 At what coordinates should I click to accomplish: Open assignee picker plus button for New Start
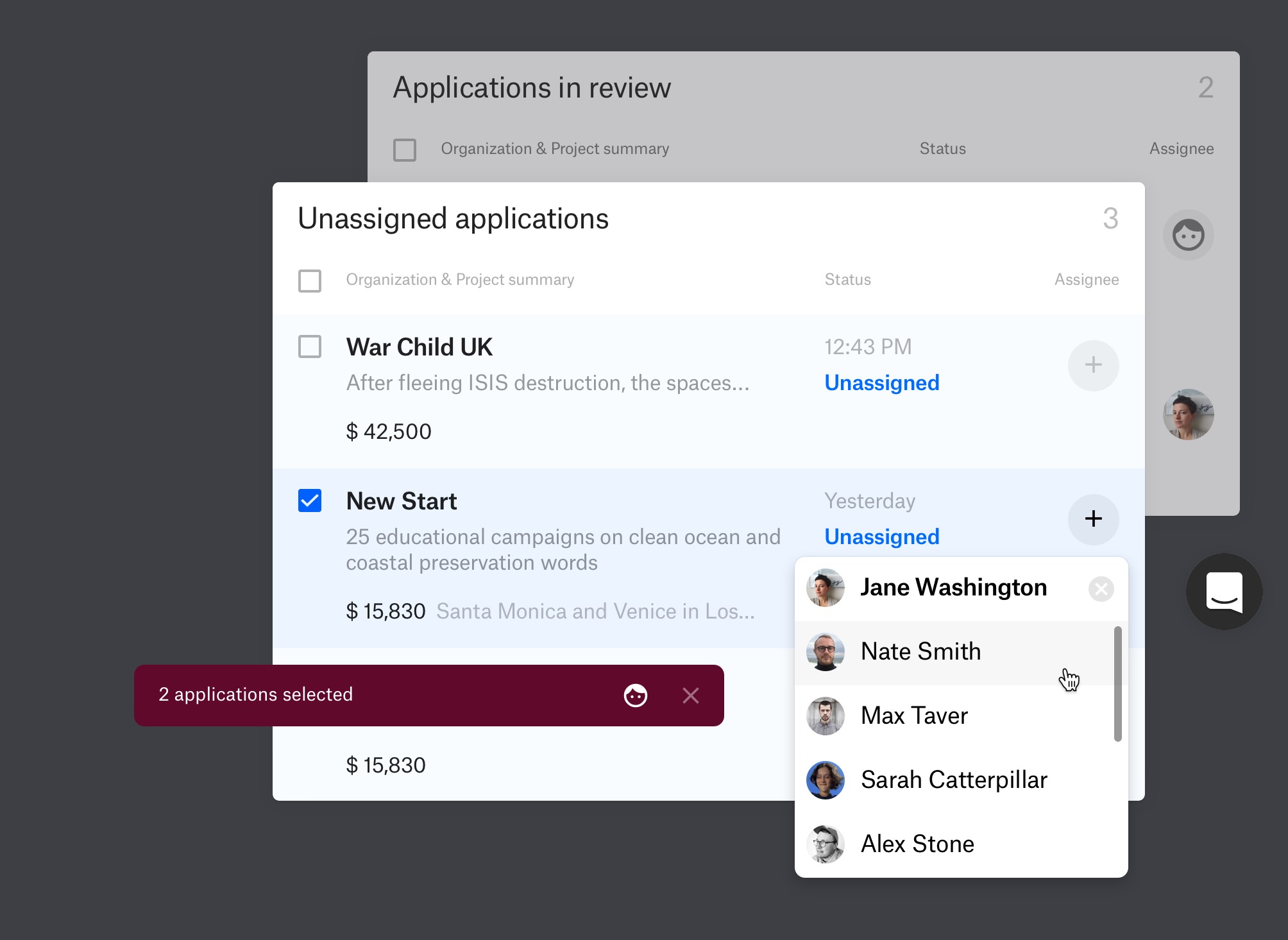tap(1093, 518)
